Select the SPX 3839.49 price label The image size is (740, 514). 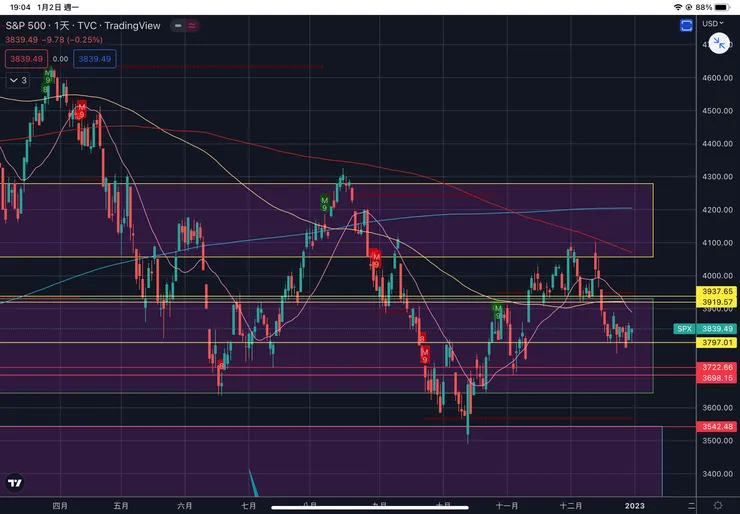coord(705,329)
